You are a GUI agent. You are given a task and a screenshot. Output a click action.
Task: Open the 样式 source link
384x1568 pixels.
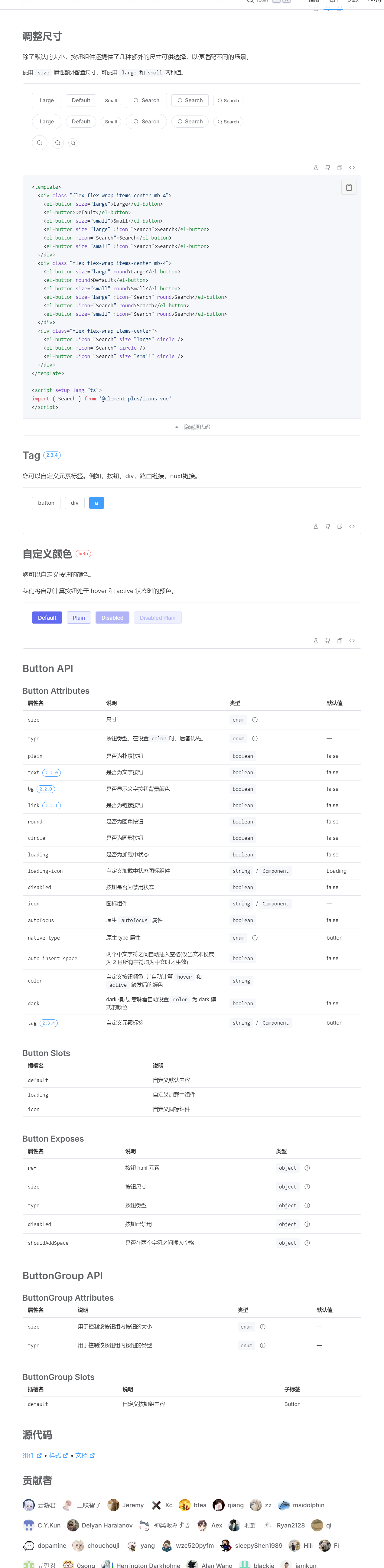pos(58,1456)
